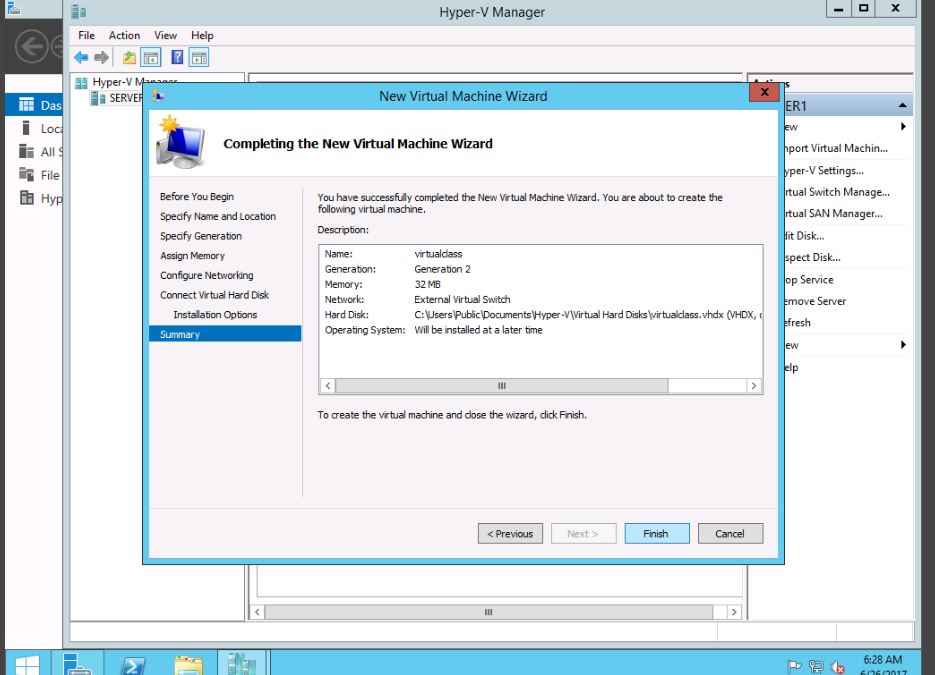Screen dimensions: 935x675
Task: Switch to Hyper-V Manager taskbar icon
Action: tap(241, 664)
